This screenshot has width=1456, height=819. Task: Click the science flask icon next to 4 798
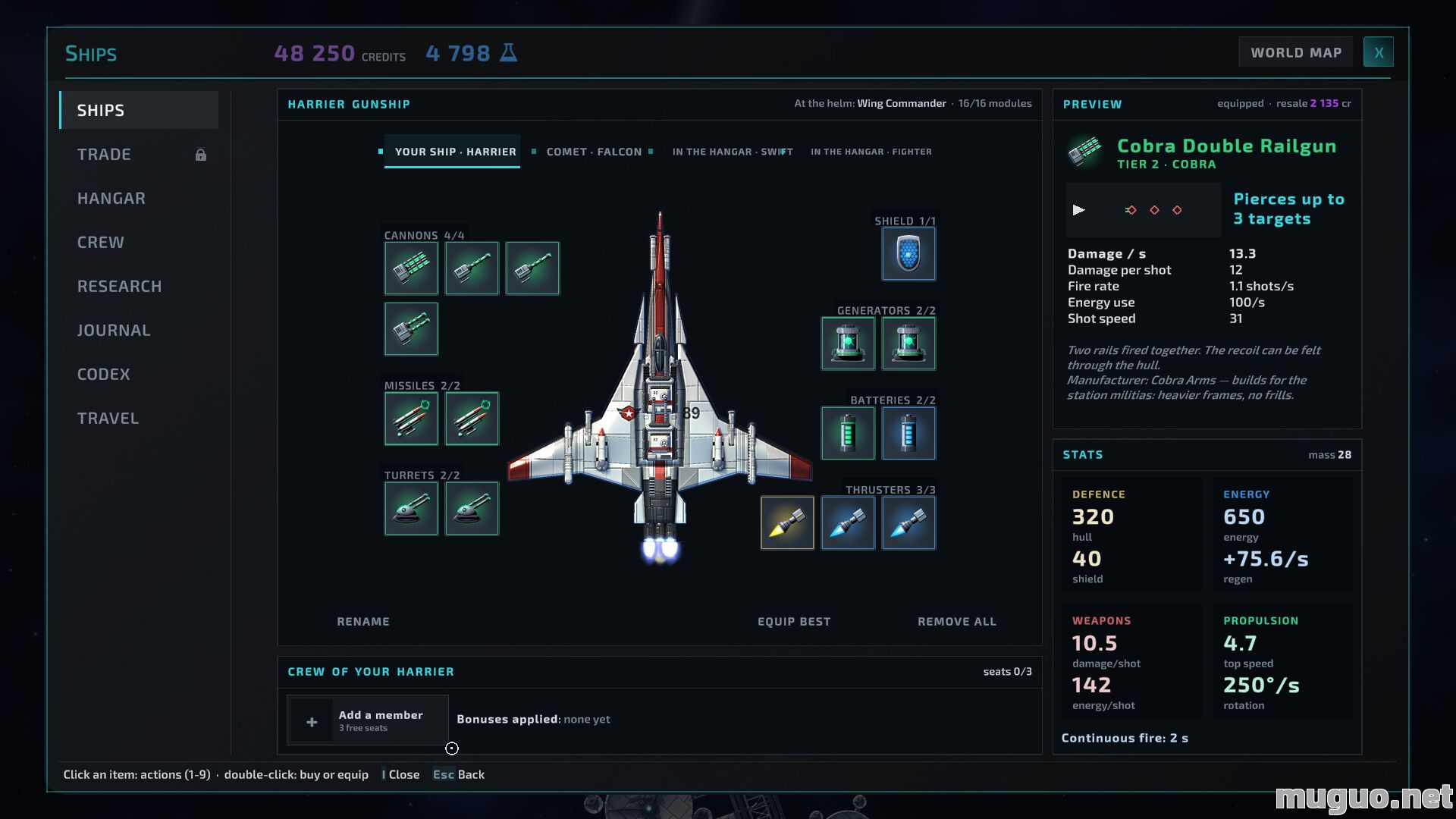(508, 52)
